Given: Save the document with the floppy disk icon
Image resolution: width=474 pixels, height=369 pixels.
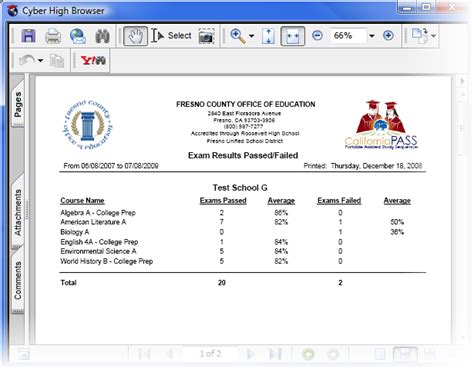Looking at the screenshot, I should click(28, 36).
